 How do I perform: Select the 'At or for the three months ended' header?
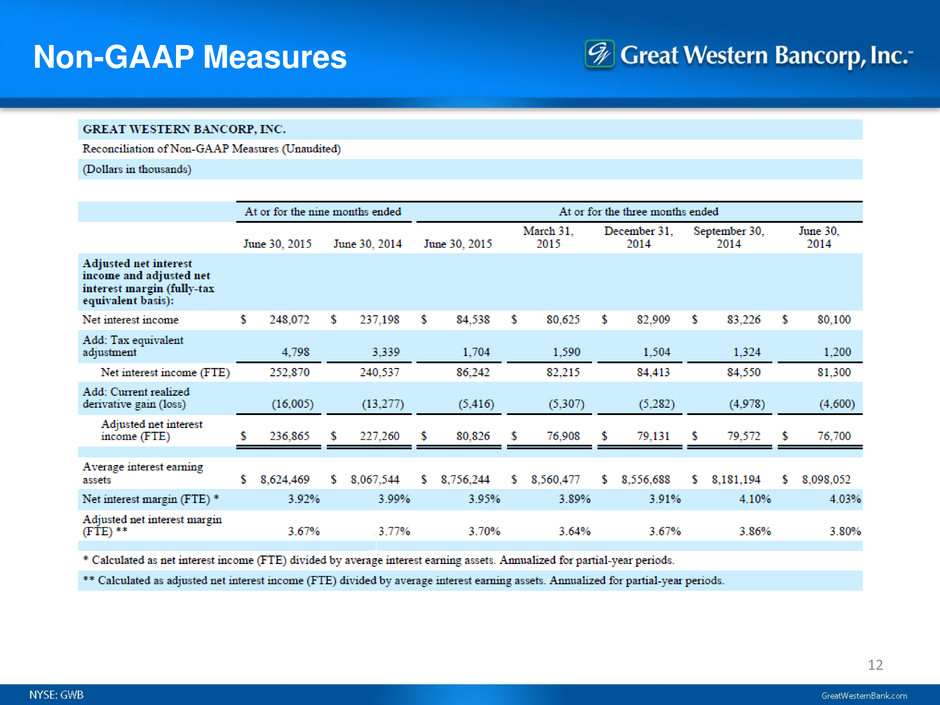point(638,212)
